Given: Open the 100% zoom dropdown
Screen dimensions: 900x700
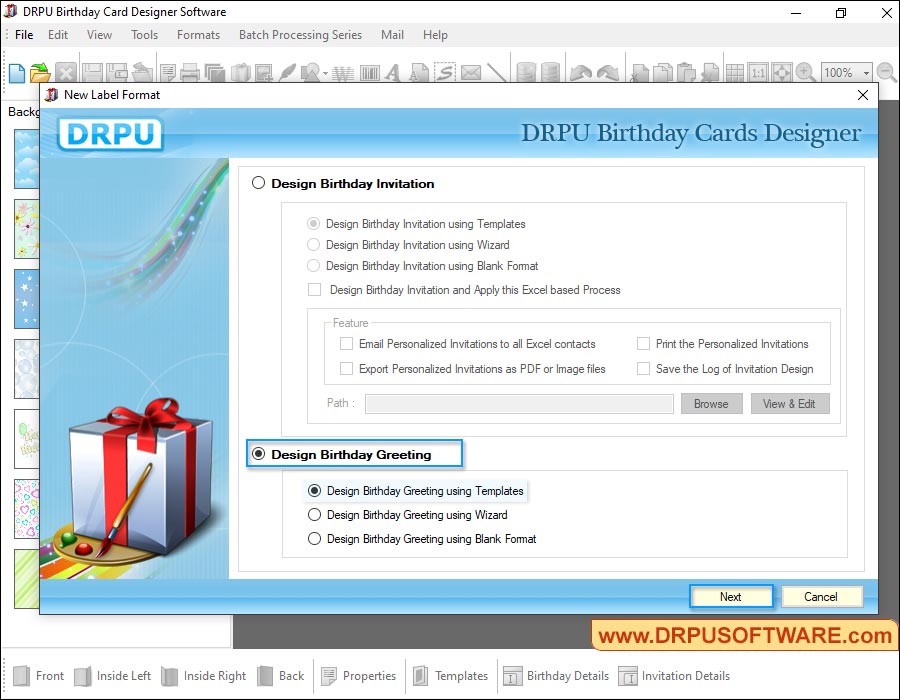Looking at the screenshot, I should 866,72.
